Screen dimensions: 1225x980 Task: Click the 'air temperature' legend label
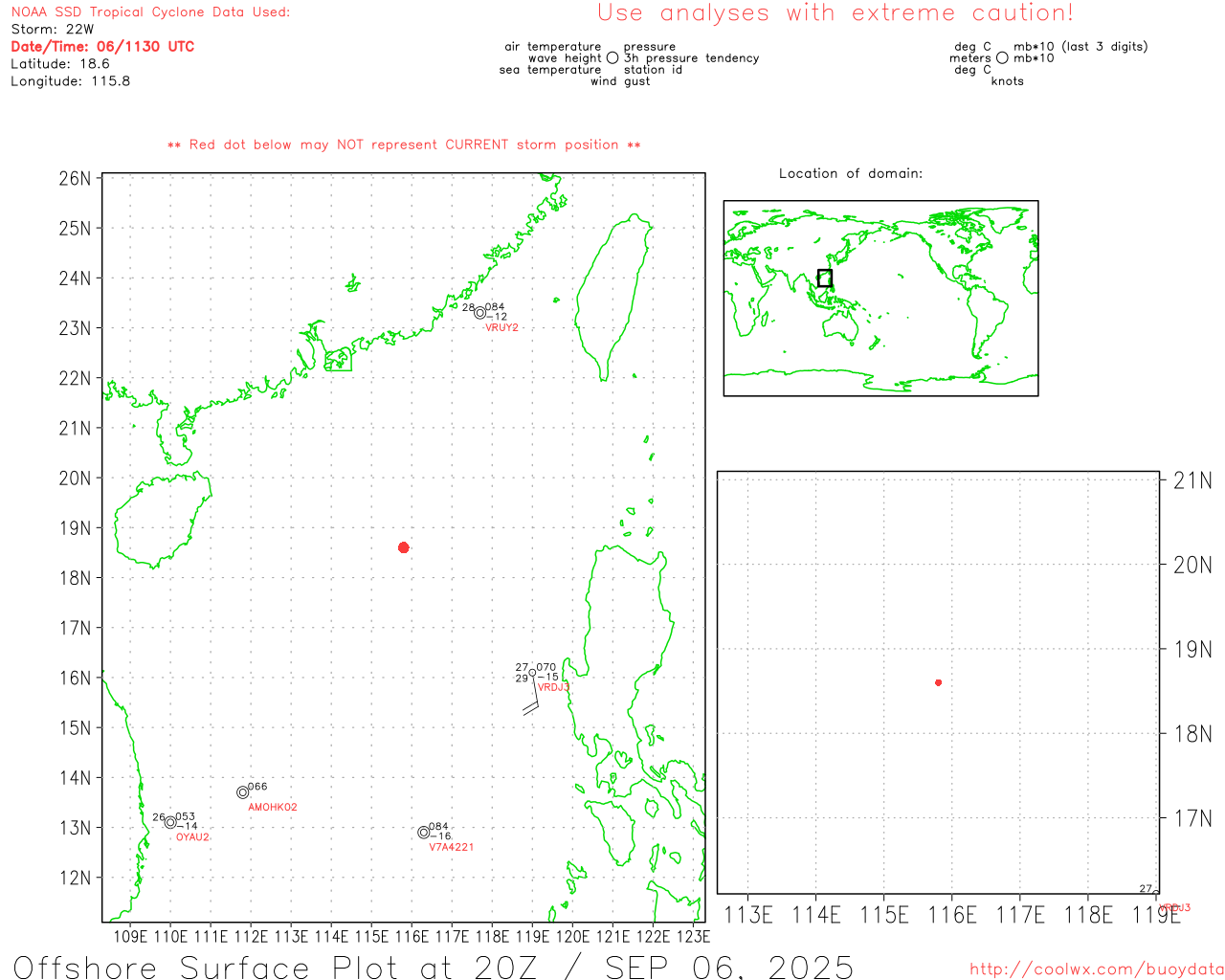click(553, 46)
